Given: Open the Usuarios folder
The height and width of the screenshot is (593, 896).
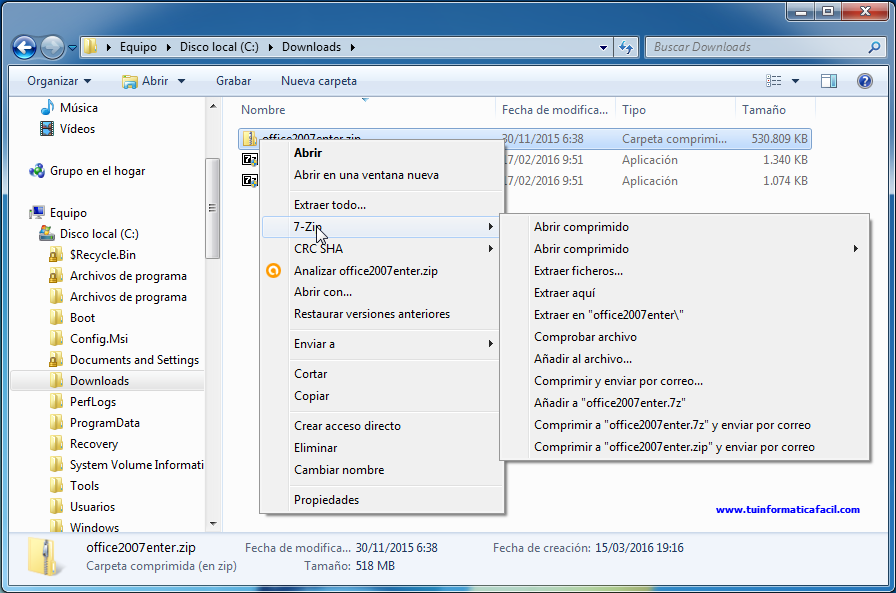Looking at the screenshot, I should click(92, 507).
